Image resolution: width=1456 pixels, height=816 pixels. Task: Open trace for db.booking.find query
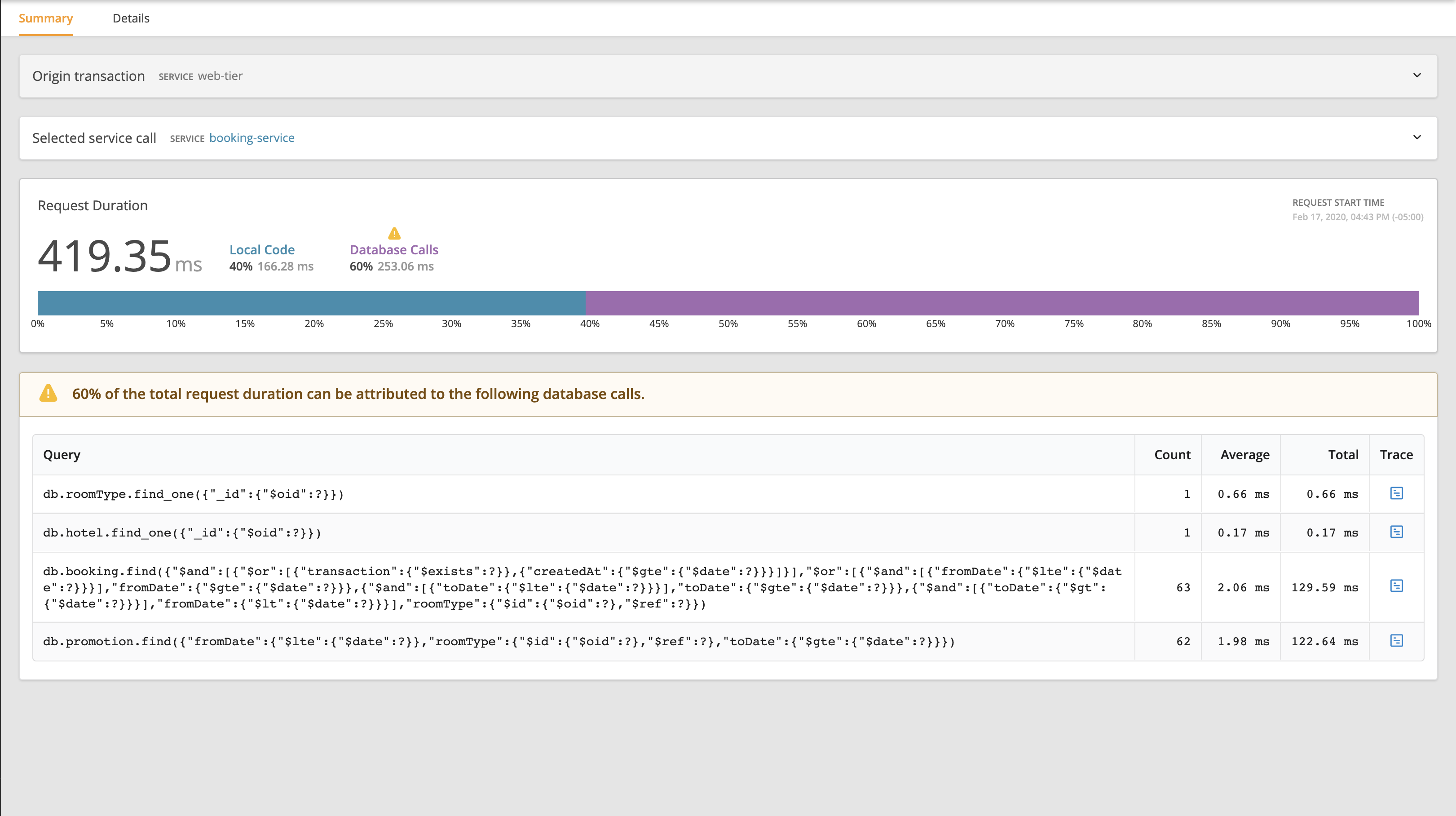(x=1397, y=587)
